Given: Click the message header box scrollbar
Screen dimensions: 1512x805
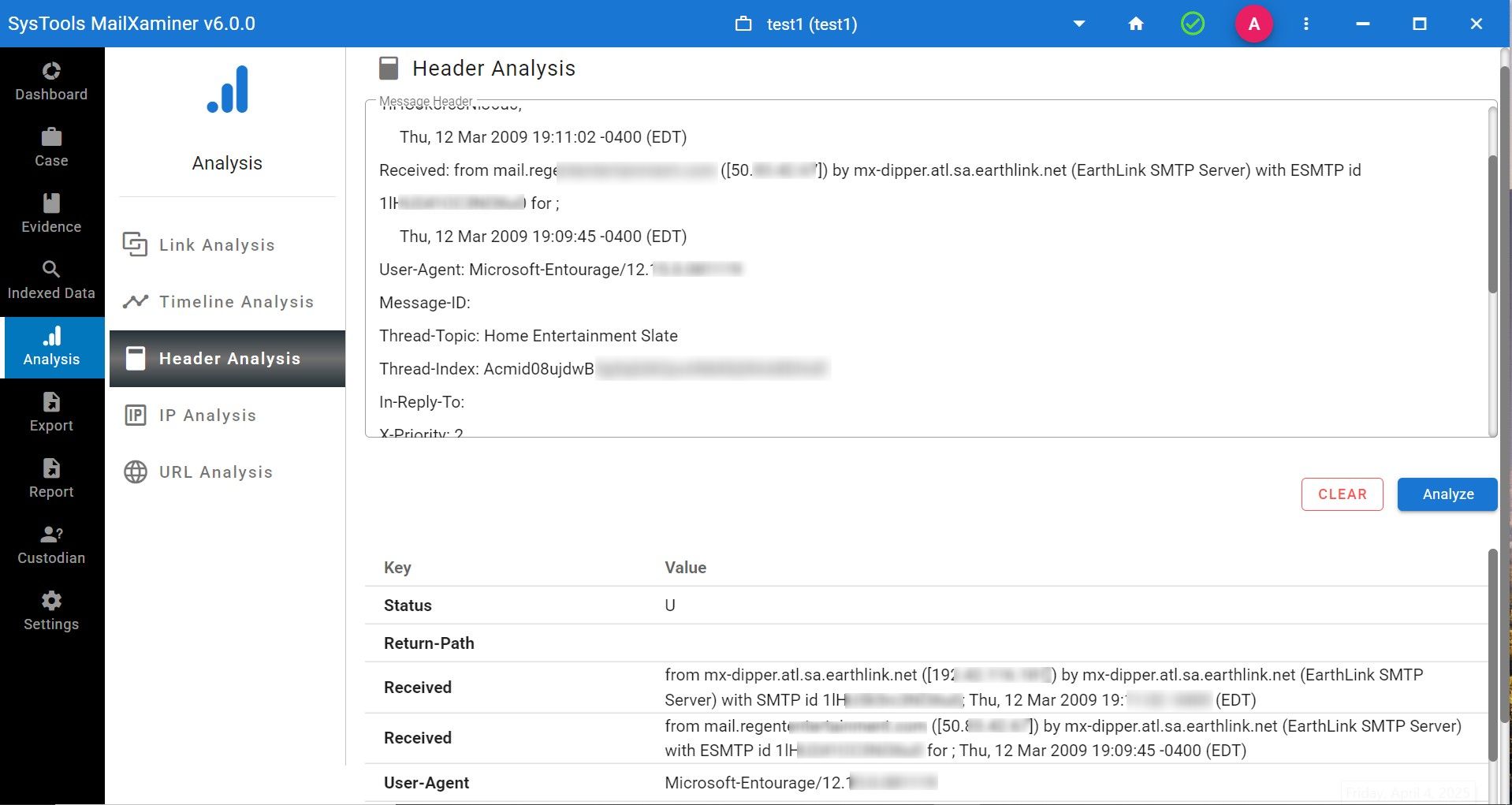Looking at the screenshot, I should tap(1492, 224).
